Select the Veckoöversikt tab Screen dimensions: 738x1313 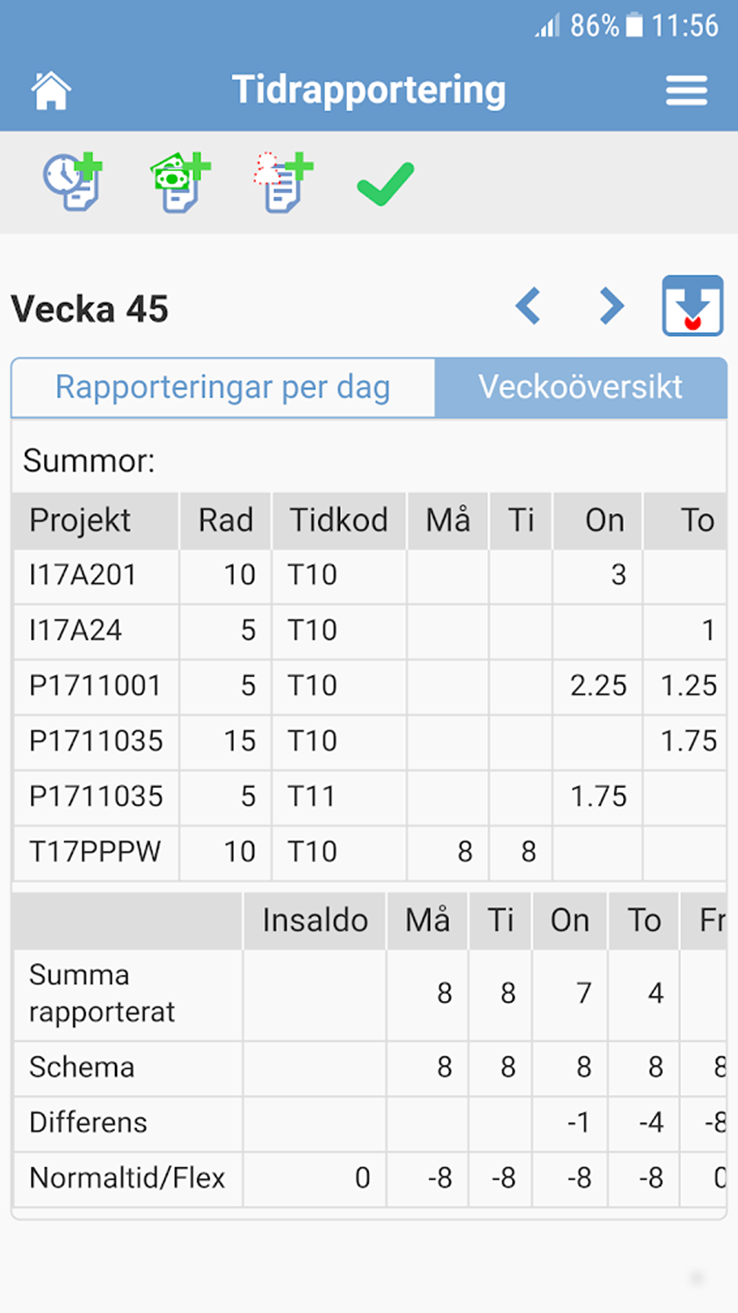[x=580, y=387]
